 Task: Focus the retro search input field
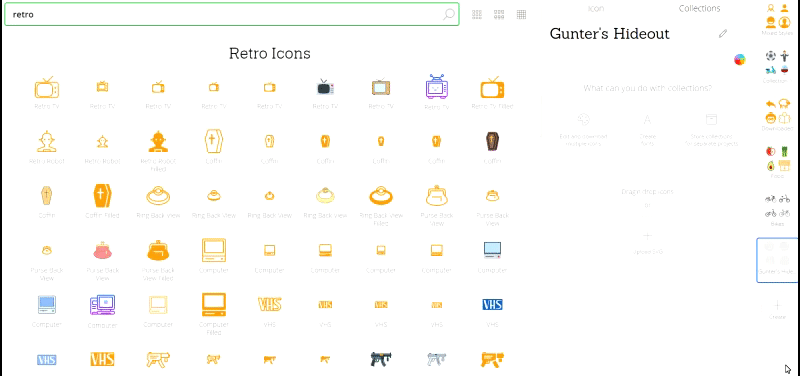coord(232,14)
